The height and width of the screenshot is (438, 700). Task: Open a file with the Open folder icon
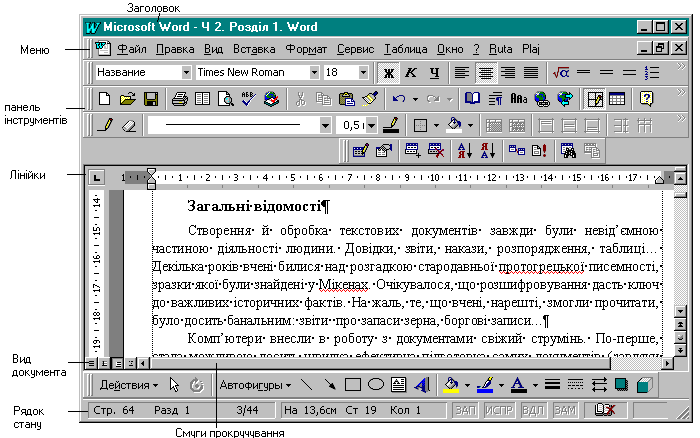pos(128,99)
